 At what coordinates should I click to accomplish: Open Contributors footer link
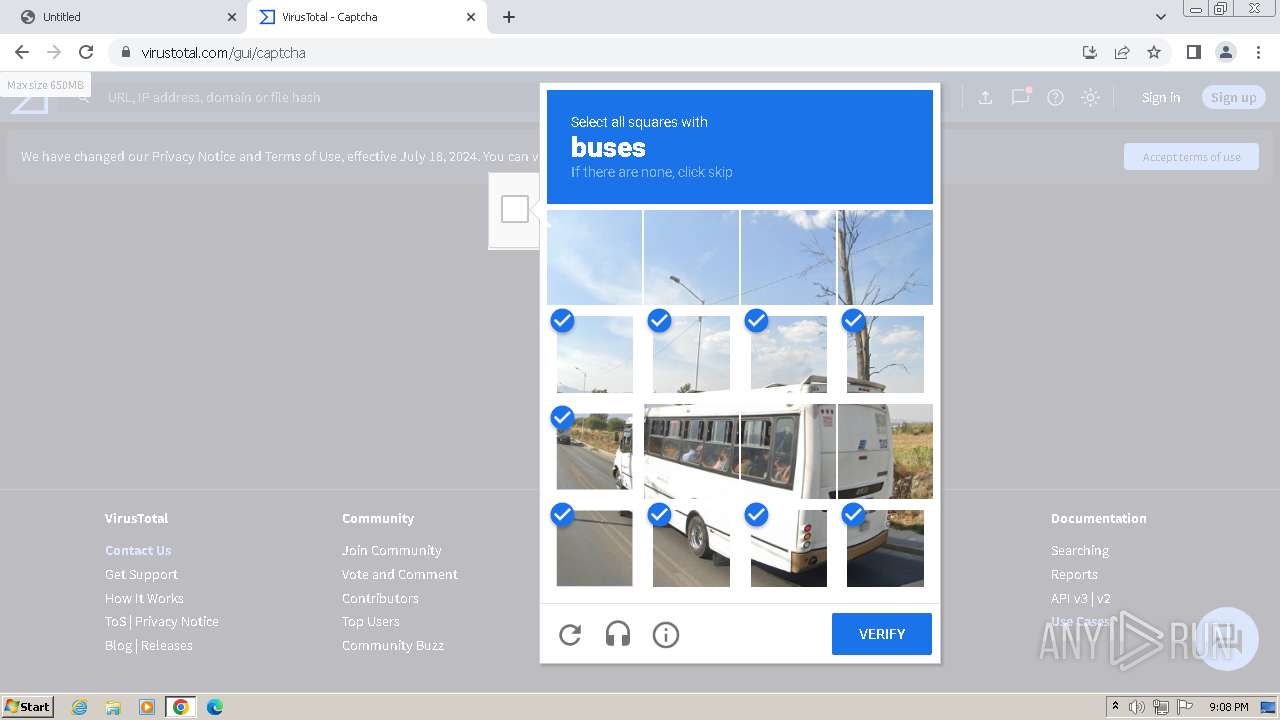380,598
